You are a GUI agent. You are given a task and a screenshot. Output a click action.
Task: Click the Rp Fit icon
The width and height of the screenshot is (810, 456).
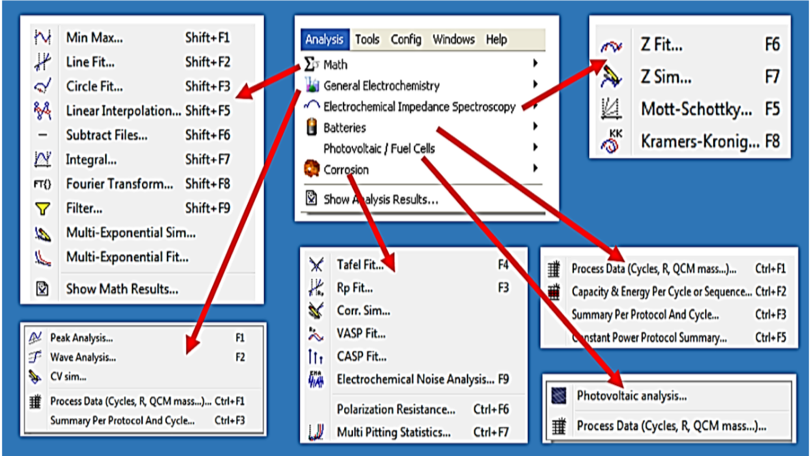(x=316, y=288)
